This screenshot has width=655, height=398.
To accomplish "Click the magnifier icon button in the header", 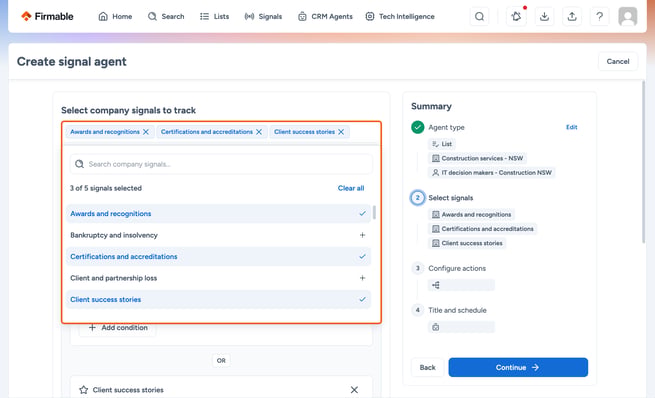I will [480, 16].
